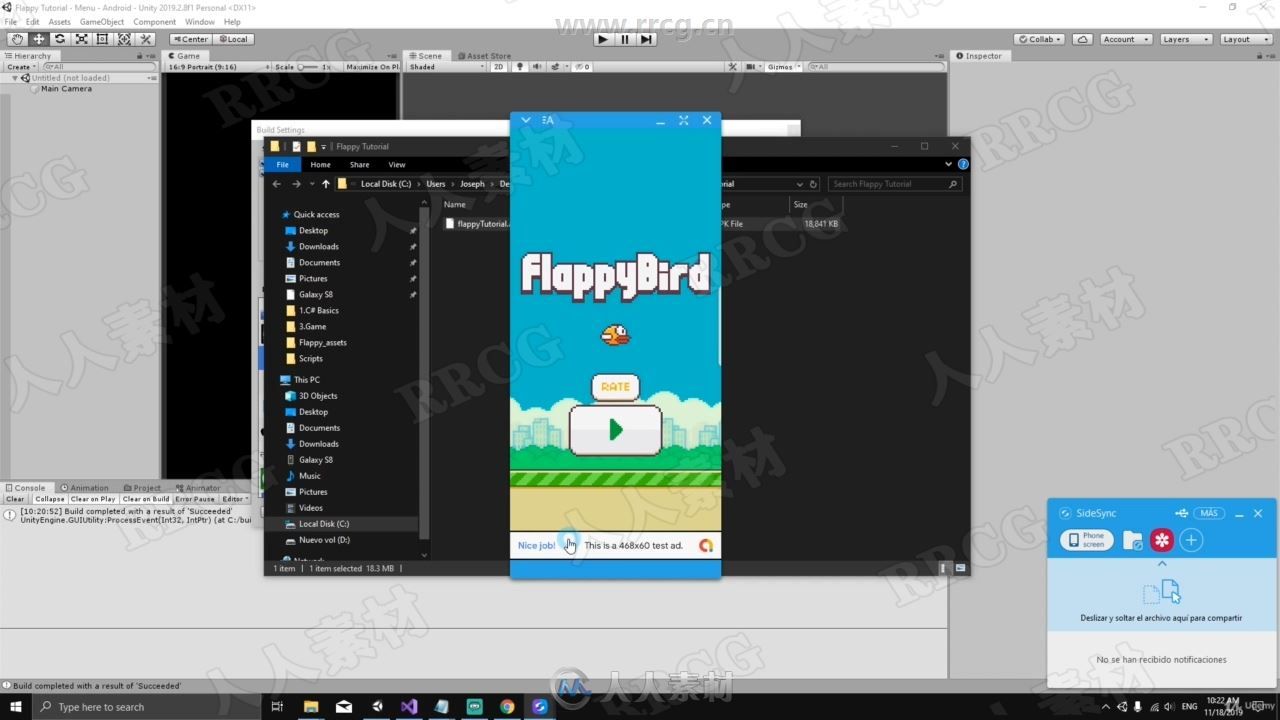Open the Layers dropdown
The height and width of the screenshot is (720, 1280).
point(1185,39)
